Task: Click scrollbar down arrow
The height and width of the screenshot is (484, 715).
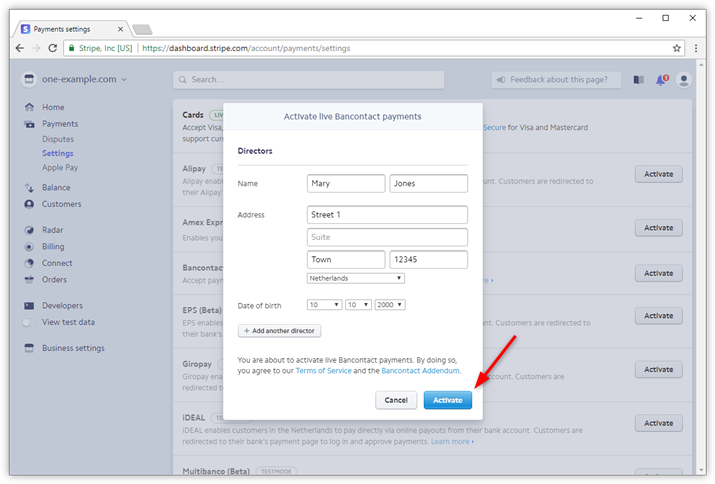Action: click(701, 470)
